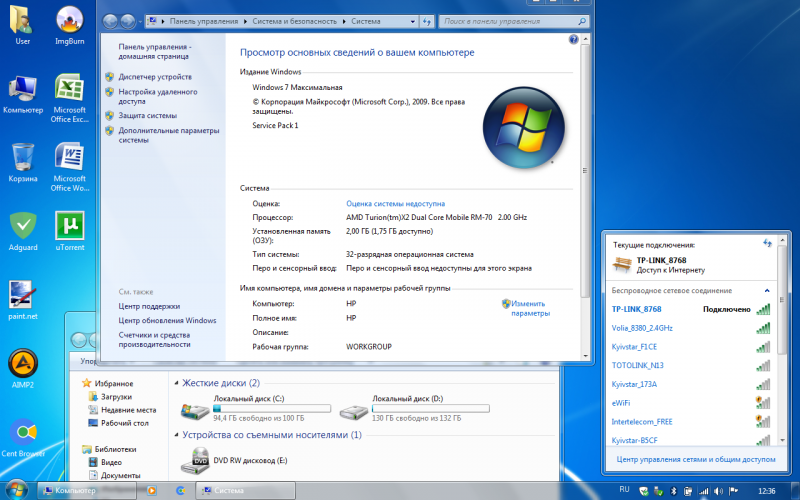The image size is (800, 500).
Task: Select TP-LINK_8768 network in list
Action: tap(691, 309)
